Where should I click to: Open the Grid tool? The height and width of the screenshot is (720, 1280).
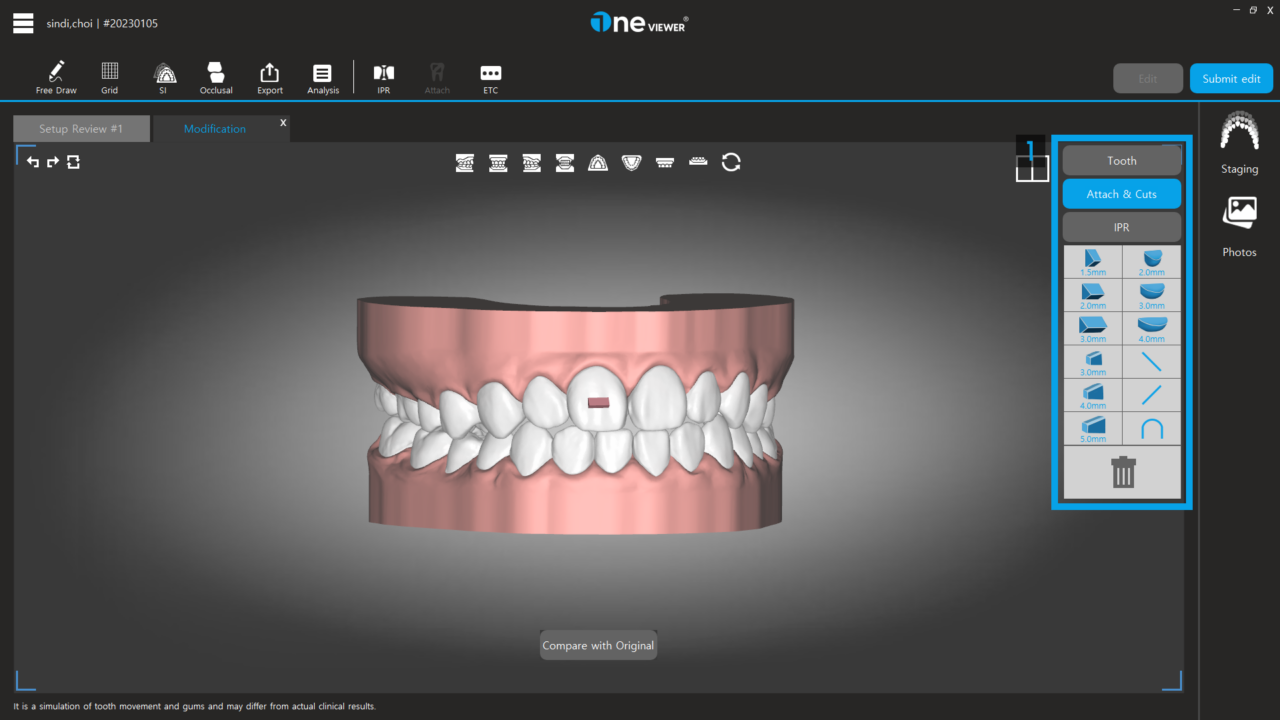[109, 75]
